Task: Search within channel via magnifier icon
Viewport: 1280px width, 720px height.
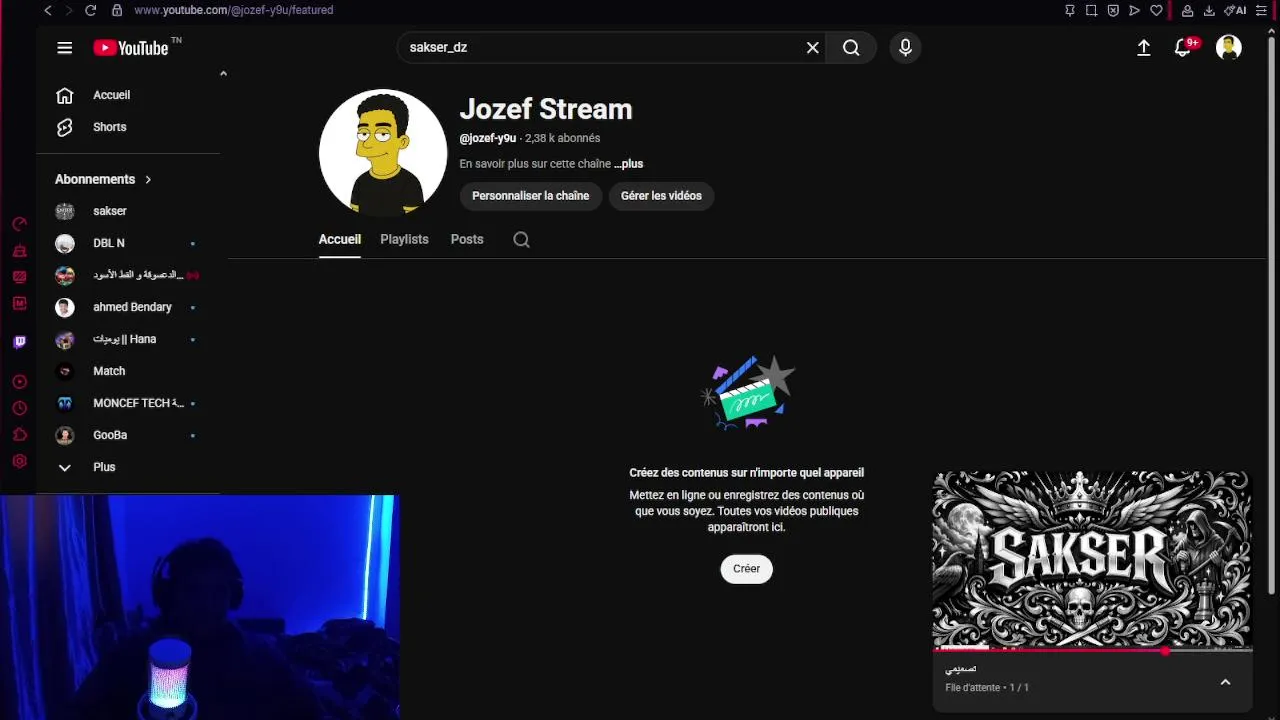Action: [x=521, y=240]
